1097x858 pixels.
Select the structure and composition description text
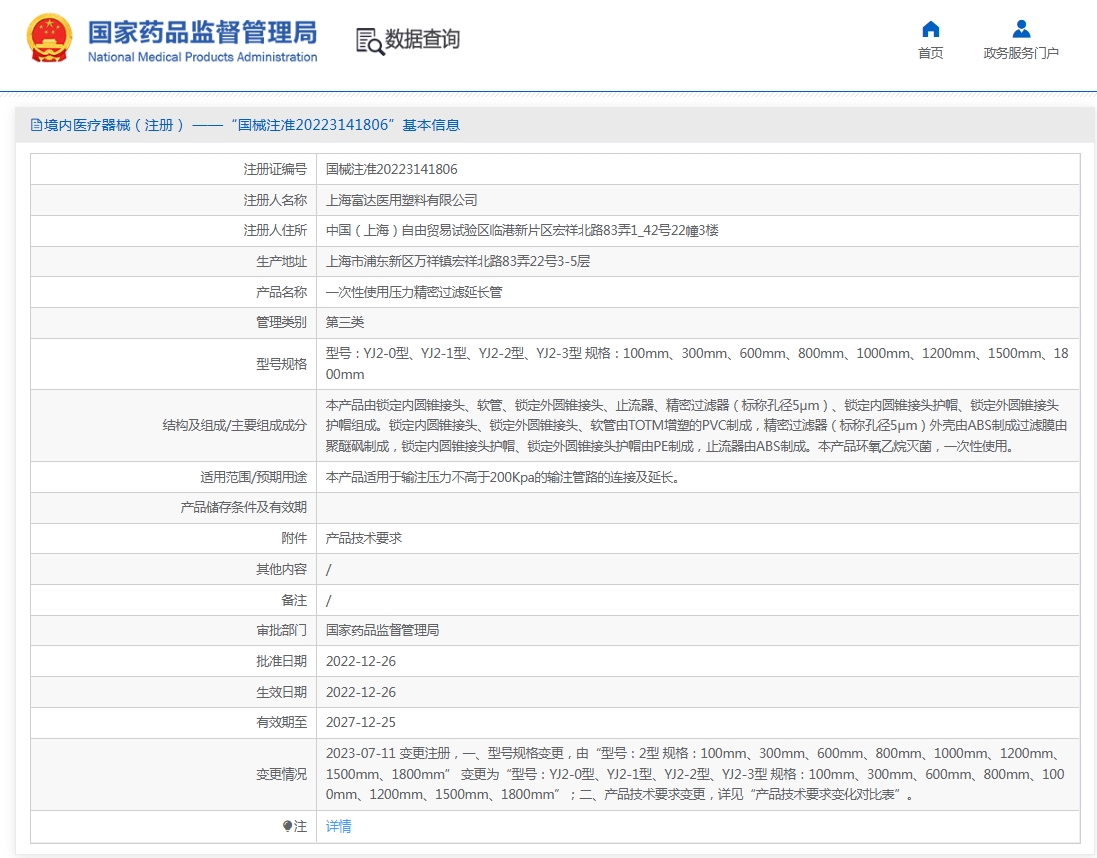(x=697, y=426)
